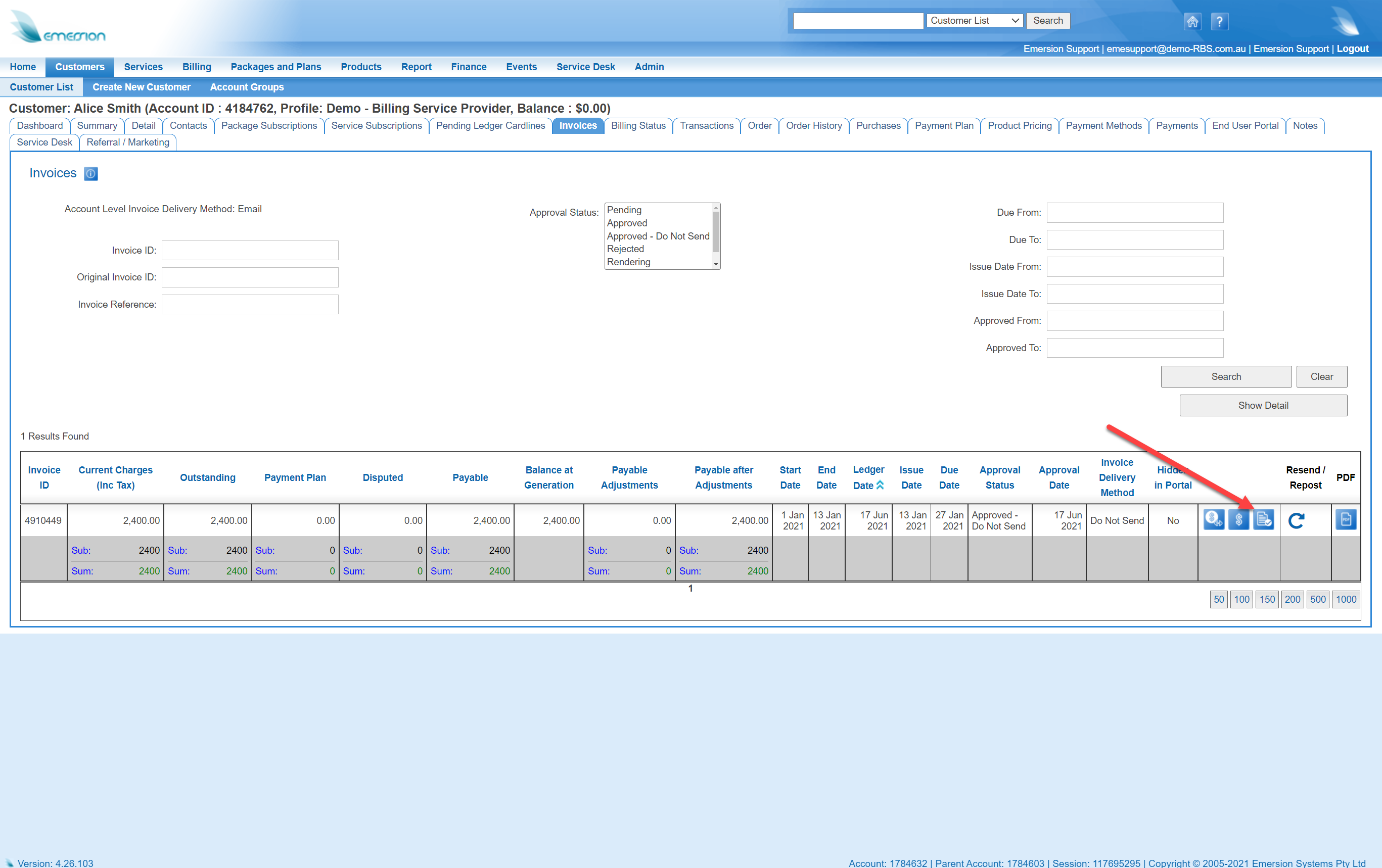Click the Logout link
The width and height of the screenshot is (1382, 868).
click(1352, 49)
